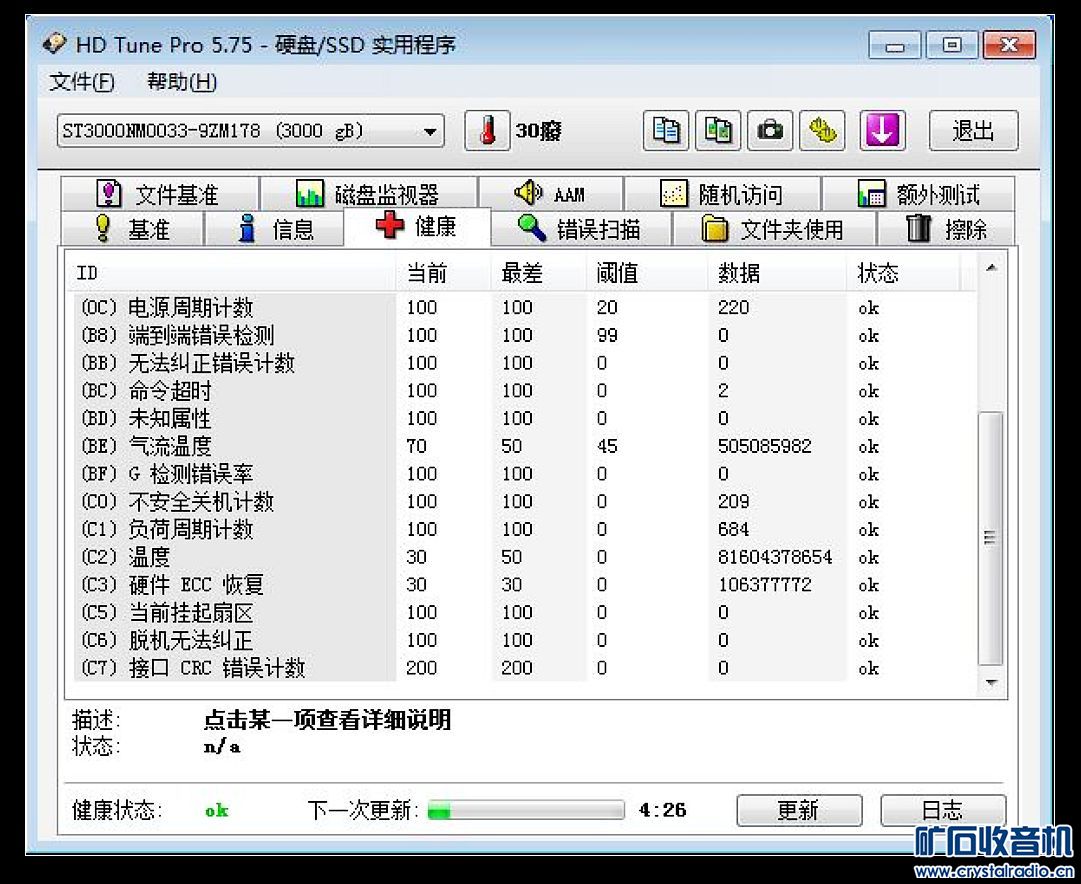The height and width of the screenshot is (884, 1081).
Task: Click the data value 220
Action: coord(733,308)
